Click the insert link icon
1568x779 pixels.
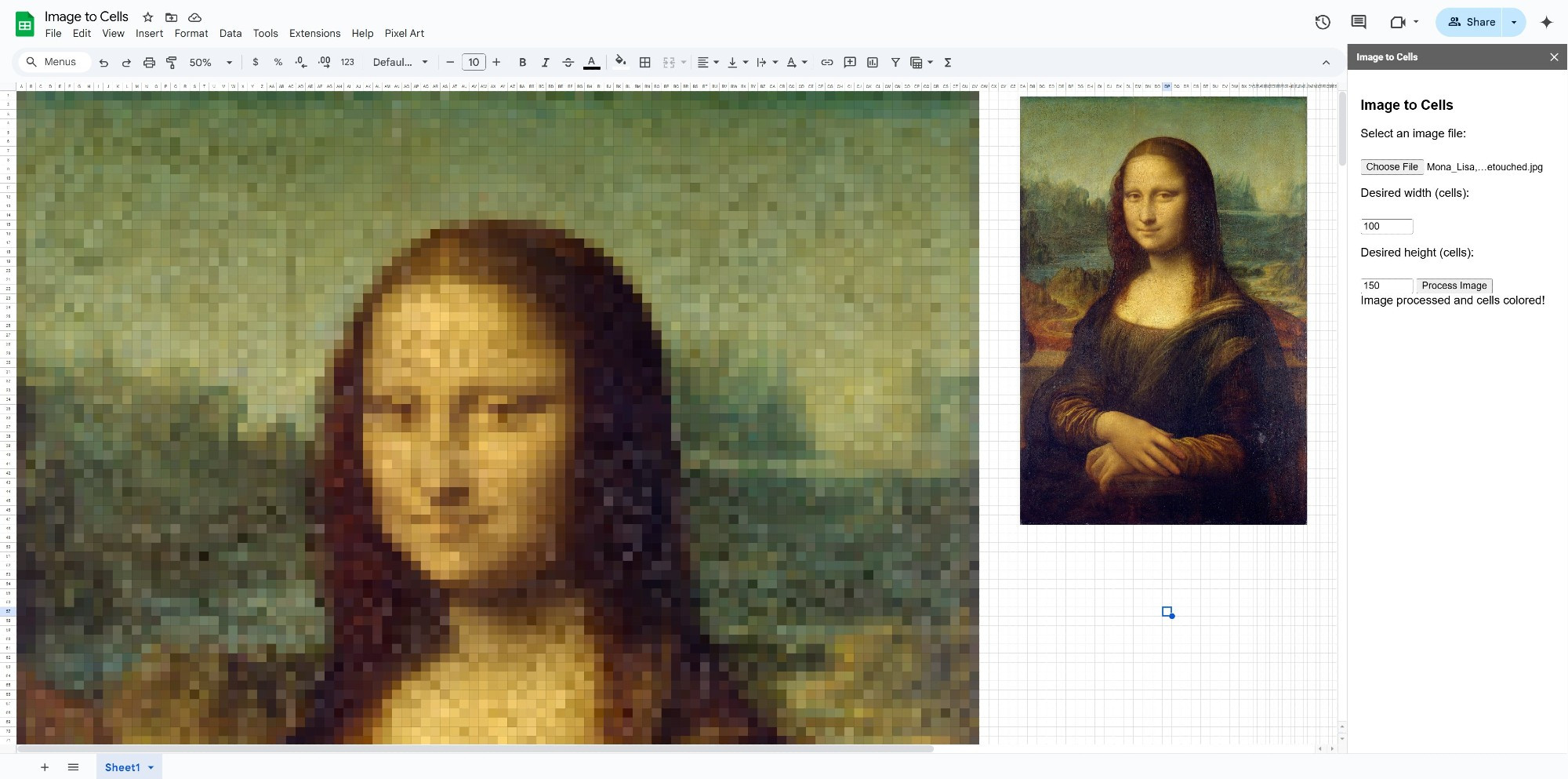pos(827,62)
